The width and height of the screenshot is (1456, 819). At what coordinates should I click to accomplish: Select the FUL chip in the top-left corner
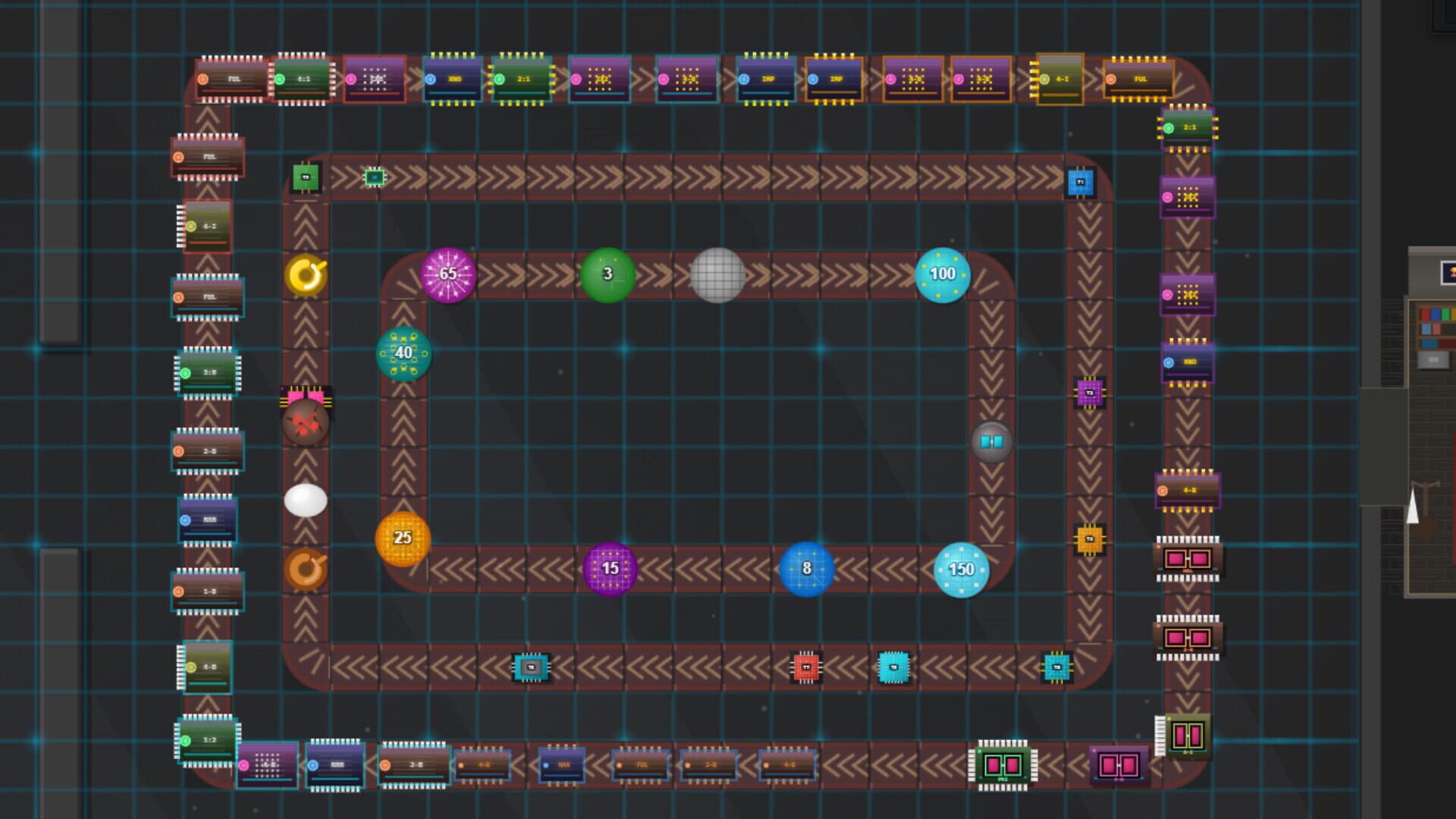231,78
